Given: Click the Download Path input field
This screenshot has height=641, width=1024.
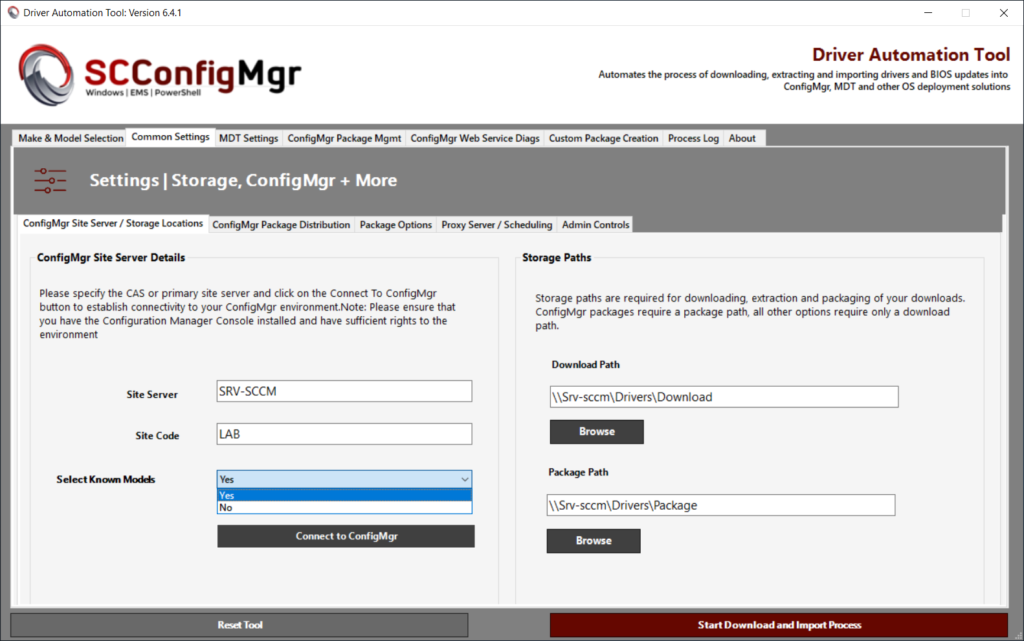Looking at the screenshot, I should coord(724,397).
